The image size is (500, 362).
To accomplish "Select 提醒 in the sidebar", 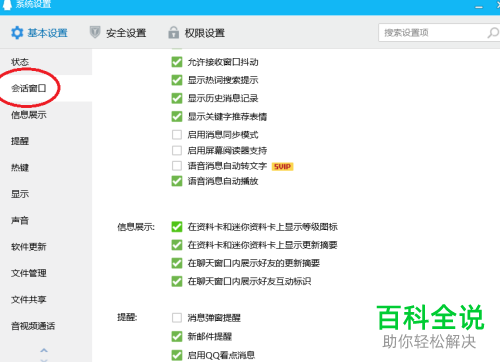I will point(20,141).
